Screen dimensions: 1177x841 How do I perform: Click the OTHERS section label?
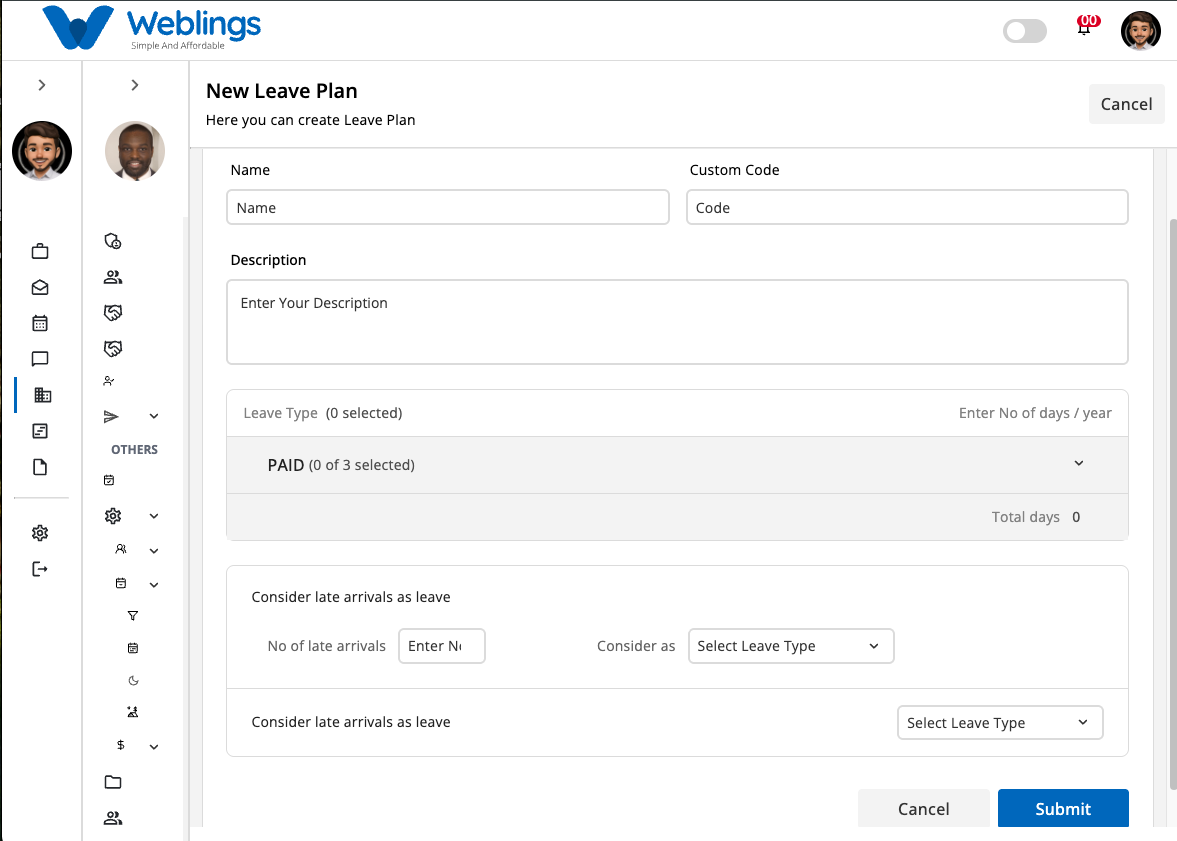[134, 450]
